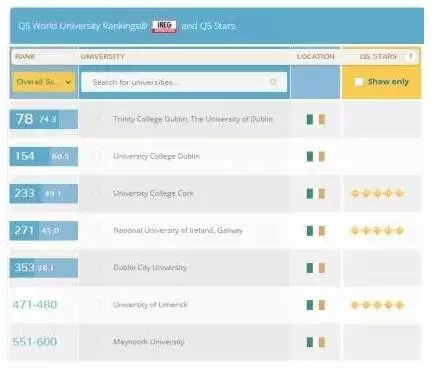Image resolution: width=435 pixels, height=372 pixels.
Task: Click the five-star rating for University of Limerick
Action: point(377,305)
